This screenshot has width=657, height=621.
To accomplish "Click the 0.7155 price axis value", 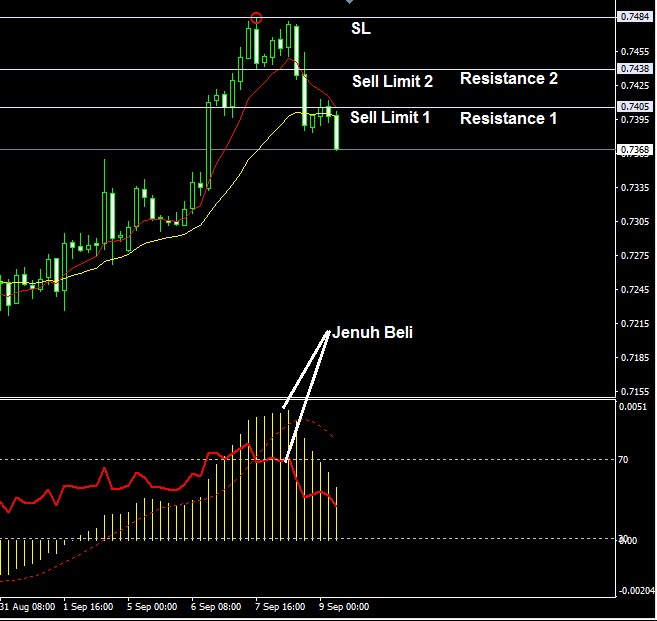I will coord(635,391).
